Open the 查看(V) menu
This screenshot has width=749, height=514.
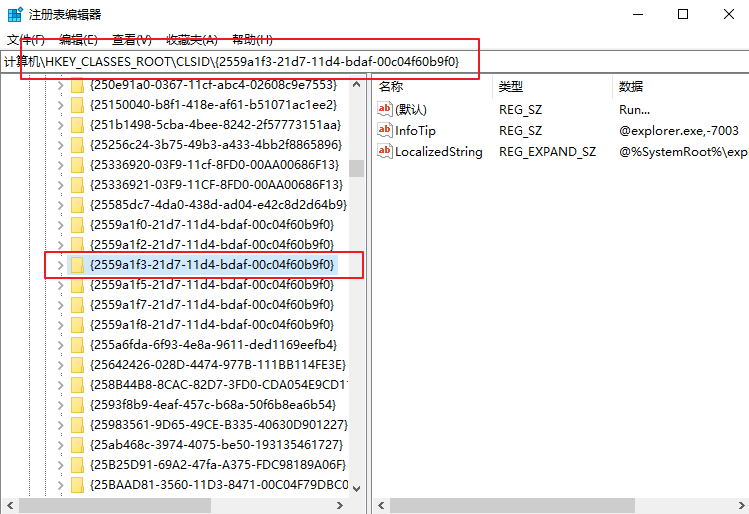131,40
